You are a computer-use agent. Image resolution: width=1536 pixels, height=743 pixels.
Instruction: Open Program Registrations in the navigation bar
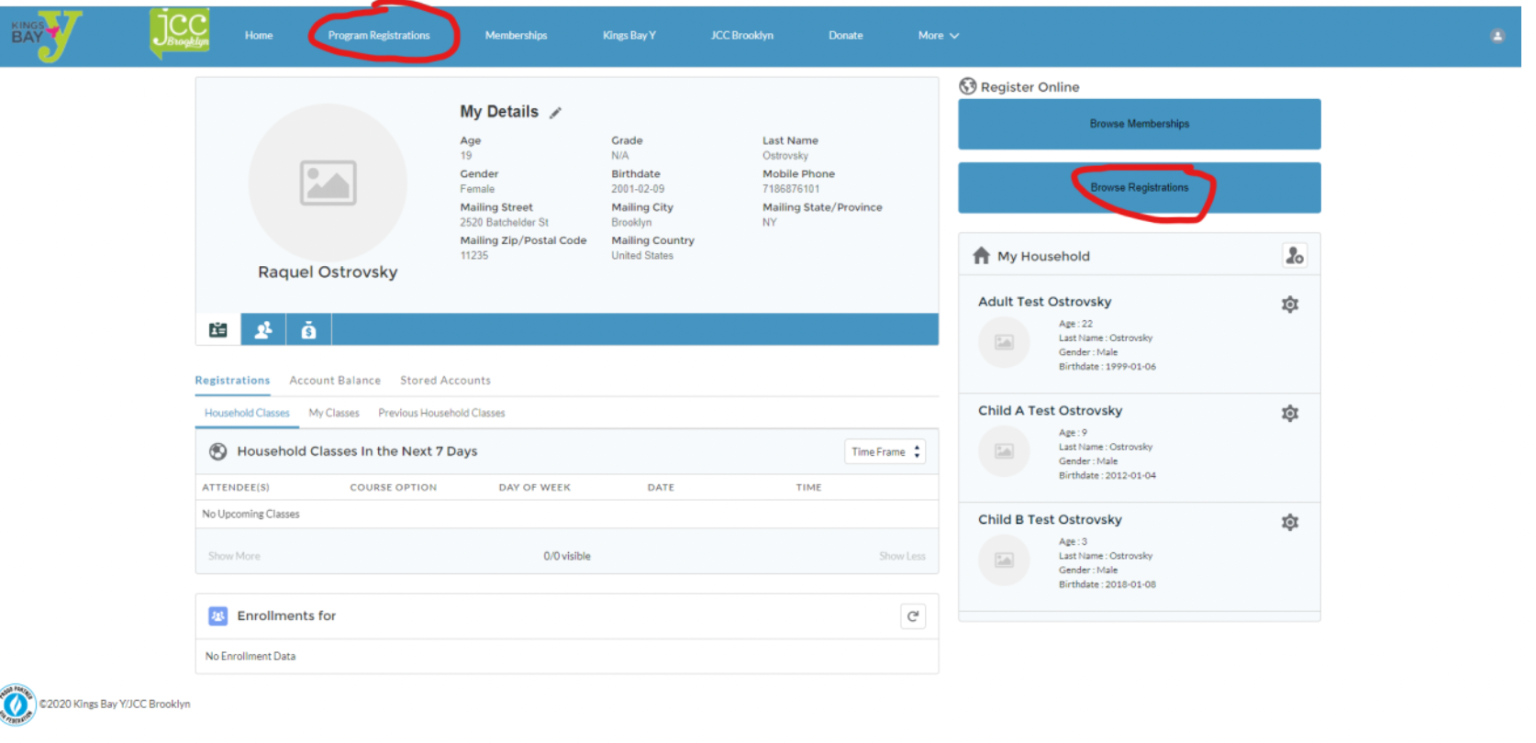tap(379, 35)
